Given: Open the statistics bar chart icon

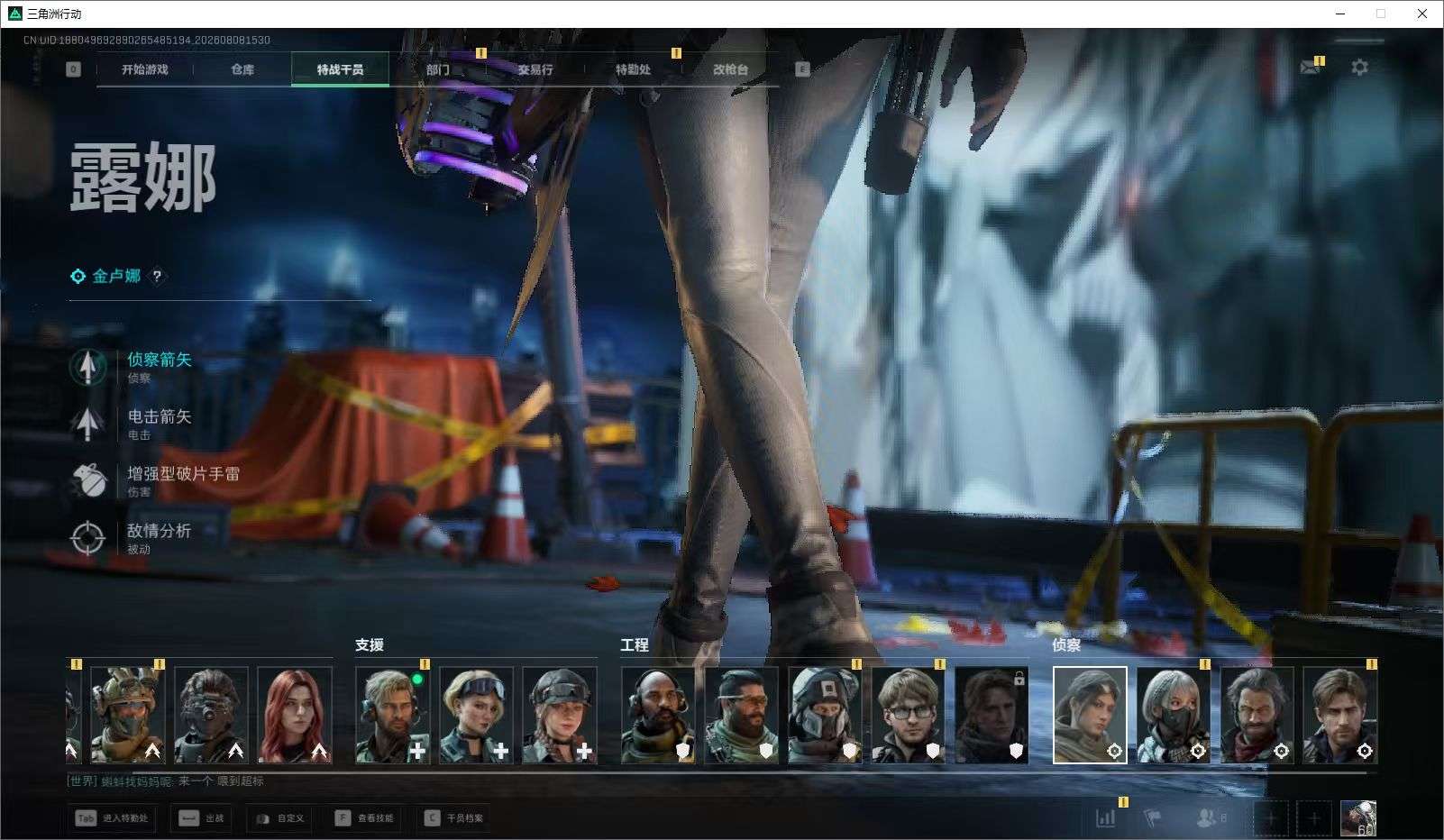Looking at the screenshot, I should pyautogui.click(x=1105, y=818).
